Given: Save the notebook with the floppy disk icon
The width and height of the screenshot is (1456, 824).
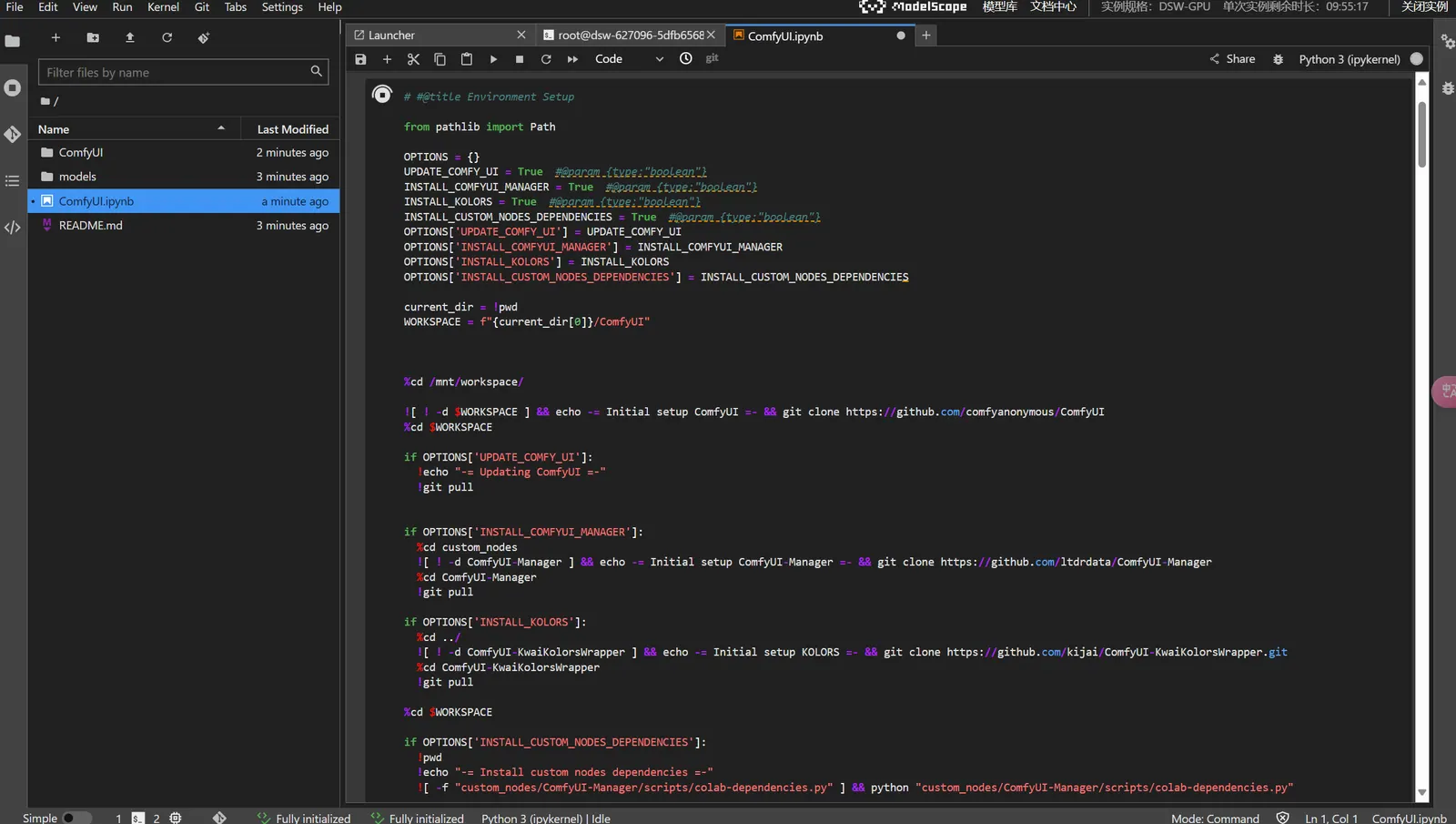Looking at the screenshot, I should [x=360, y=59].
